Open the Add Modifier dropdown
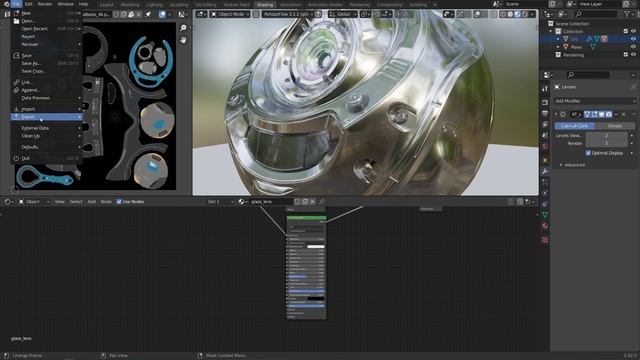Image resolution: width=640 pixels, height=360 pixels. [x=595, y=101]
